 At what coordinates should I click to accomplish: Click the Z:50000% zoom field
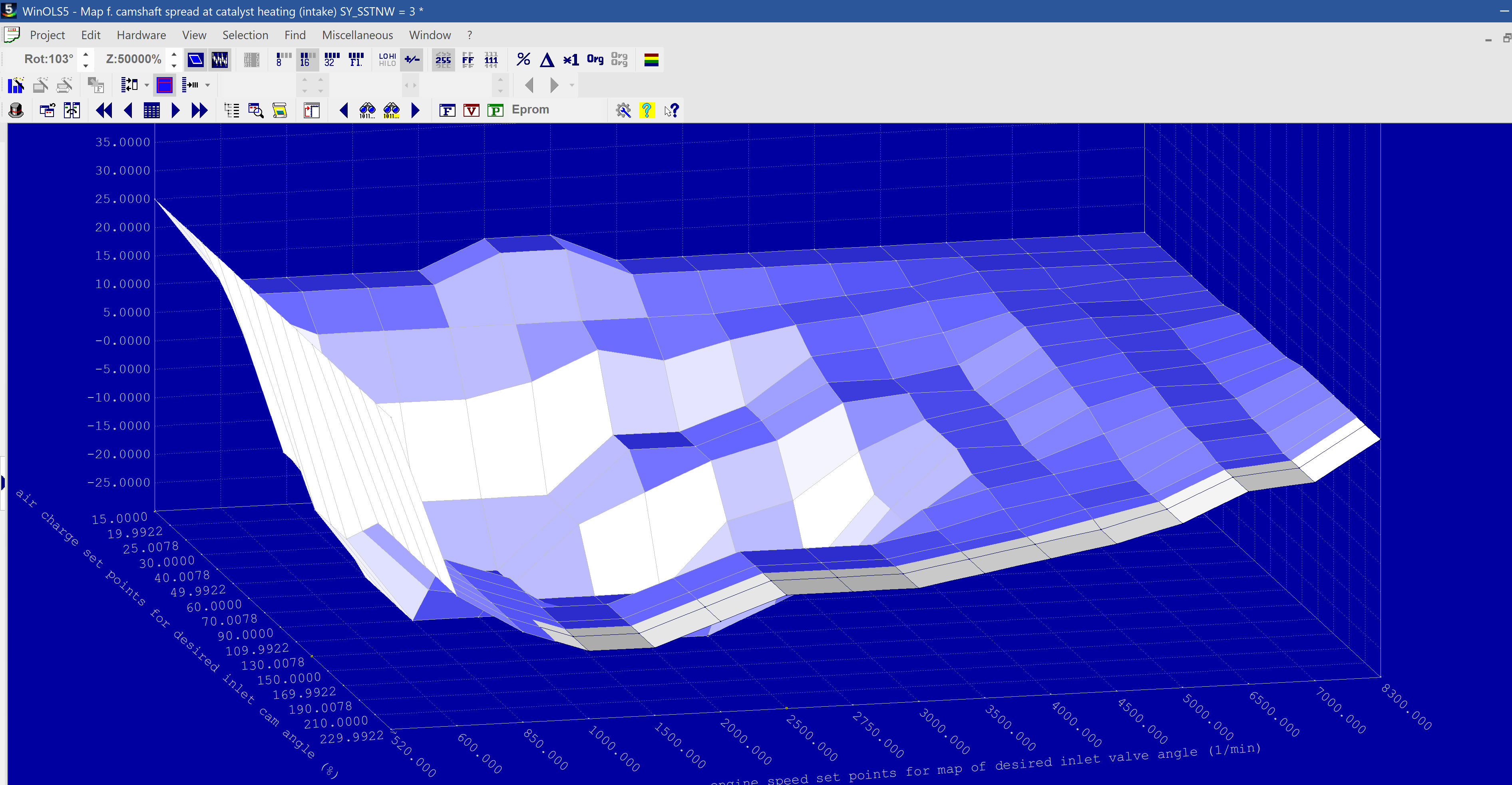[133, 59]
